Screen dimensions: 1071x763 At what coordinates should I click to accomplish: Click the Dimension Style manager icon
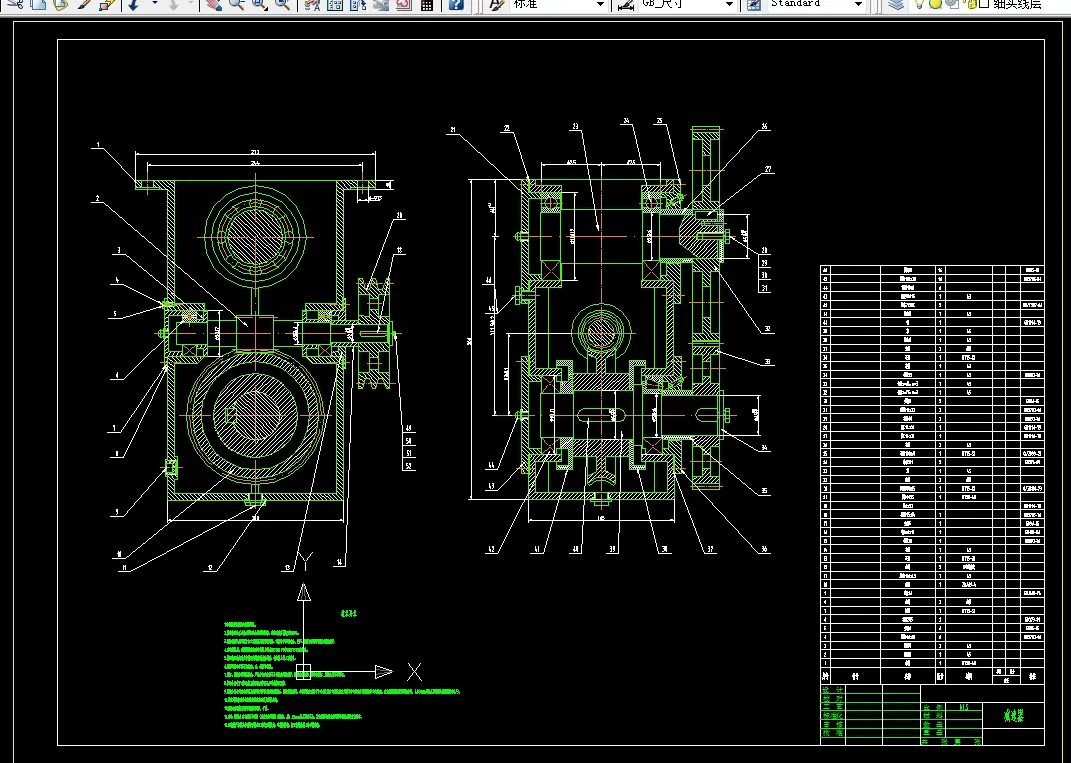point(625,4)
